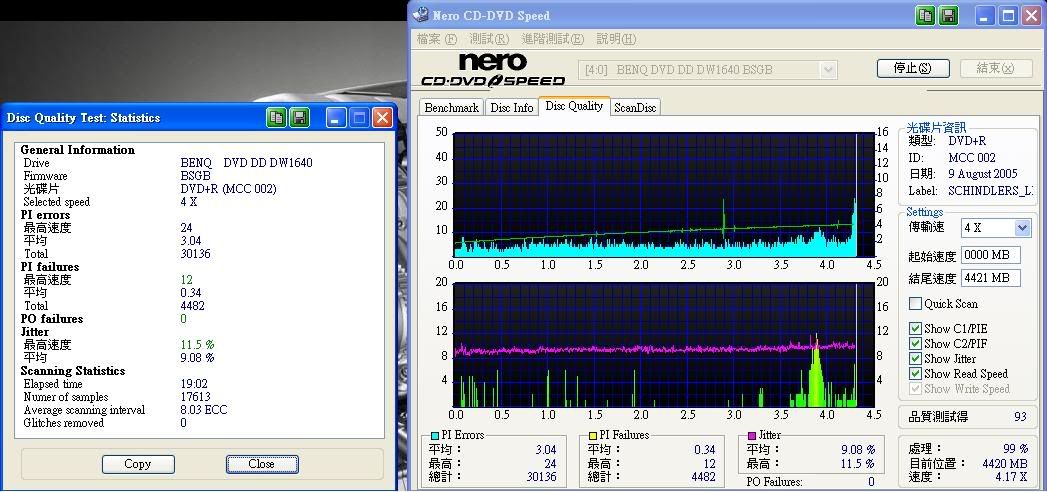Viewport: 1047px width, 492px height.
Task: Switch to the Disc Info tab
Action: (x=511, y=107)
